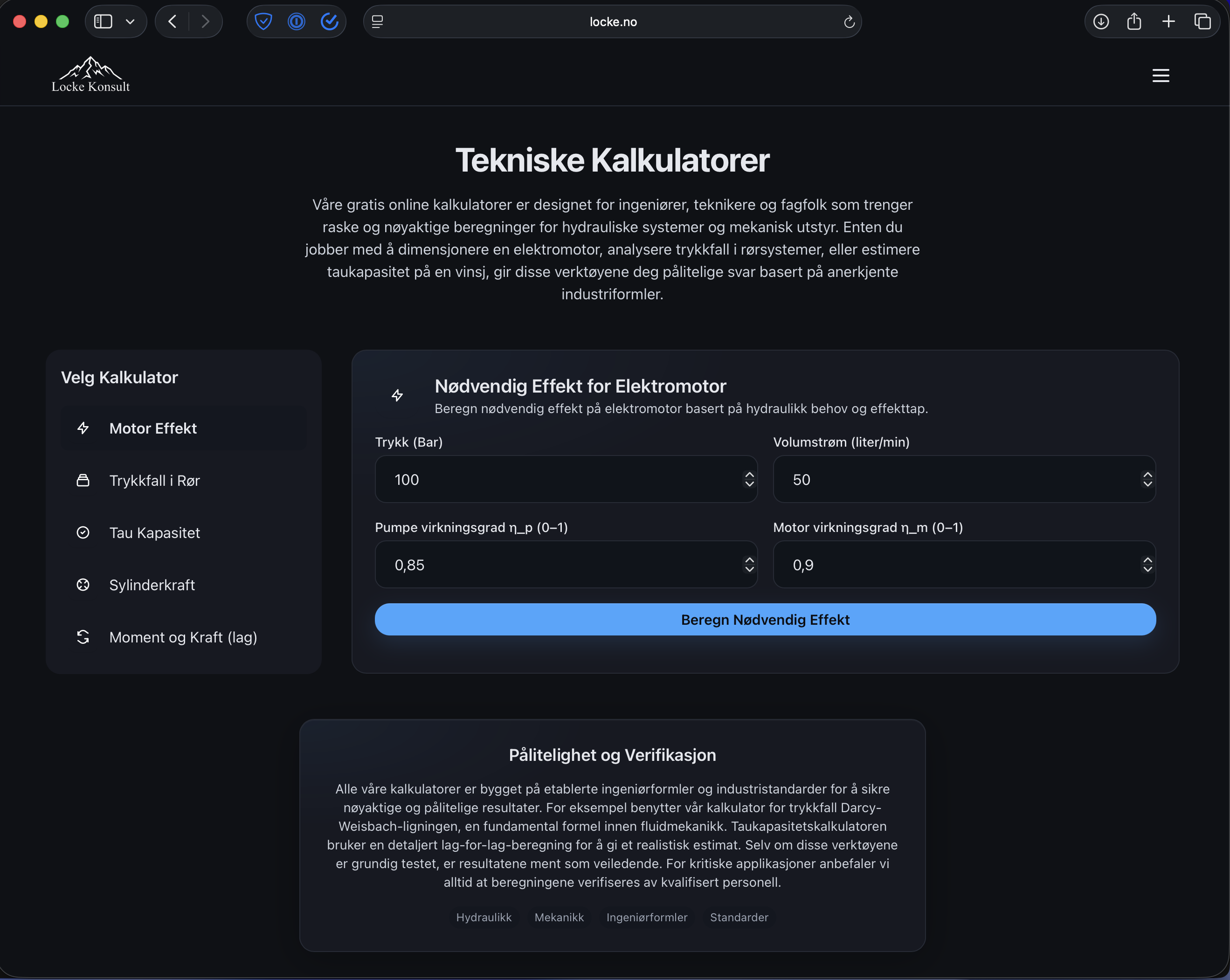Switch to the Trykkfall i Rør calculator
Image resolution: width=1230 pixels, height=980 pixels.
(x=155, y=480)
